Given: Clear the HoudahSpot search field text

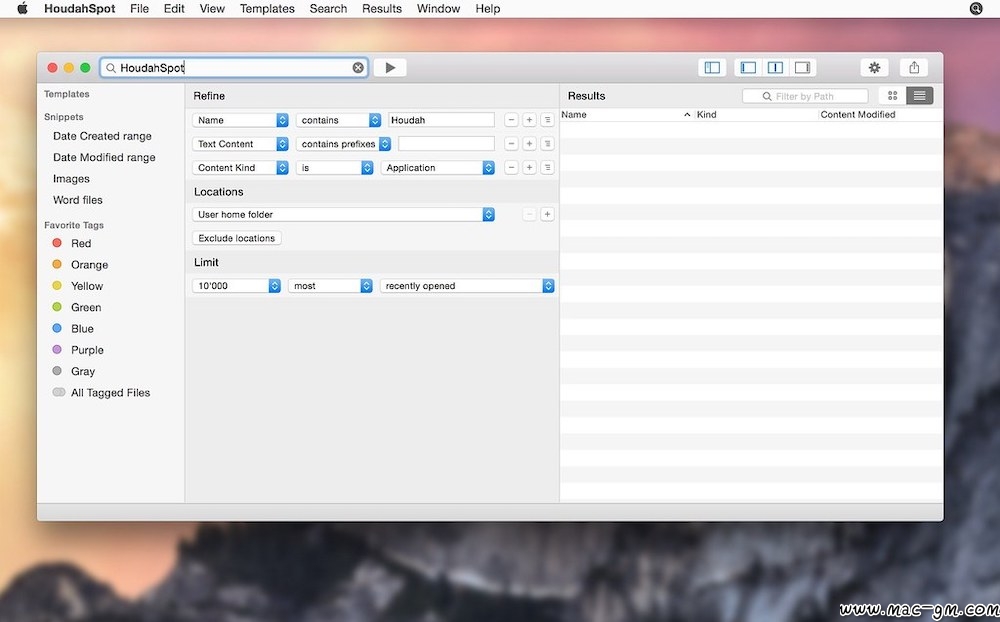Looking at the screenshot, I should 358,68.
